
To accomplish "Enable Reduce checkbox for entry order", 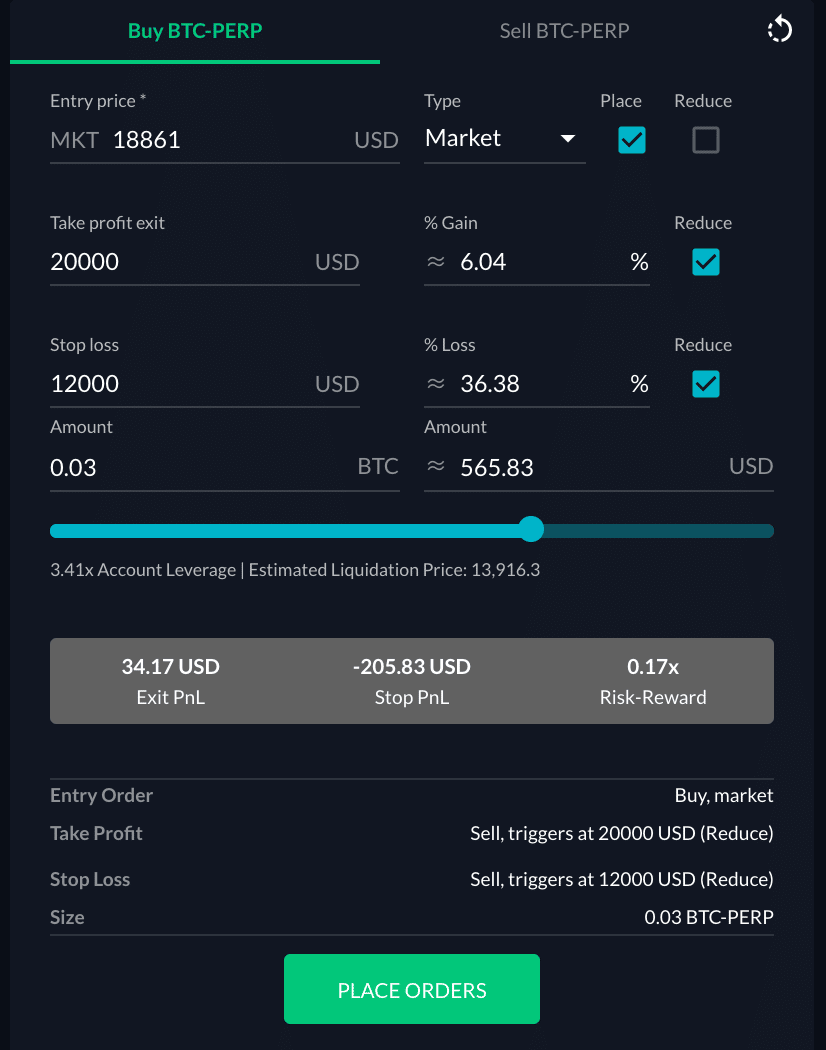I will pyautogui.click(x=706, y=140).
